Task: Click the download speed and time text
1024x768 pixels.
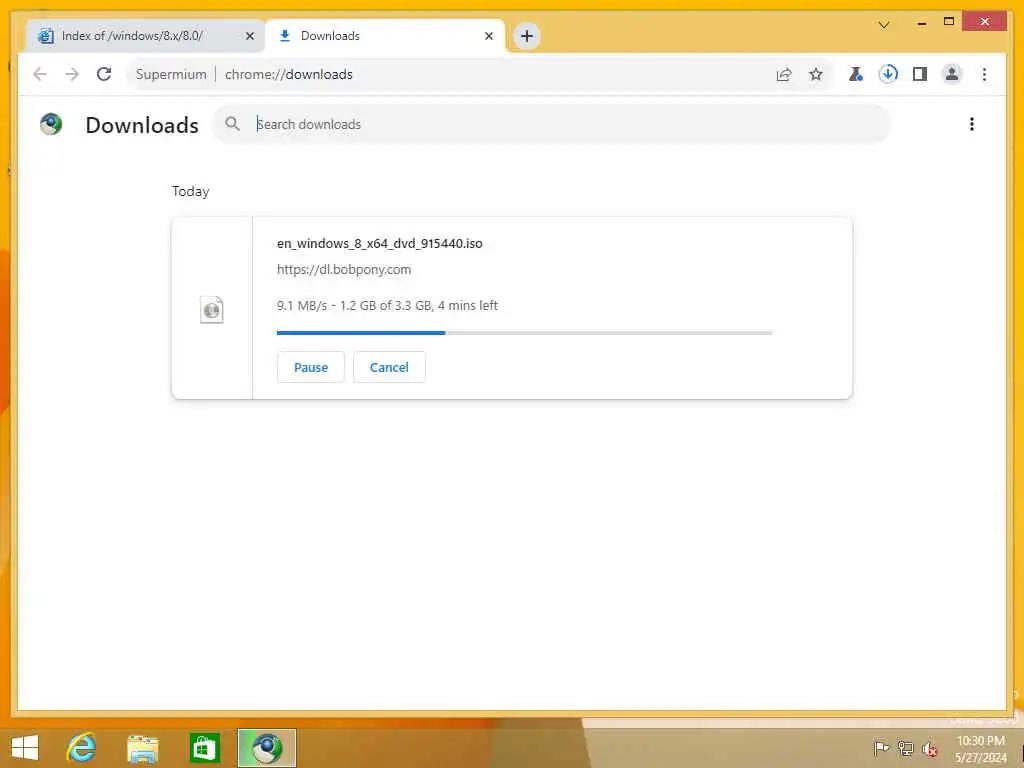Action: tap(387, 306)
